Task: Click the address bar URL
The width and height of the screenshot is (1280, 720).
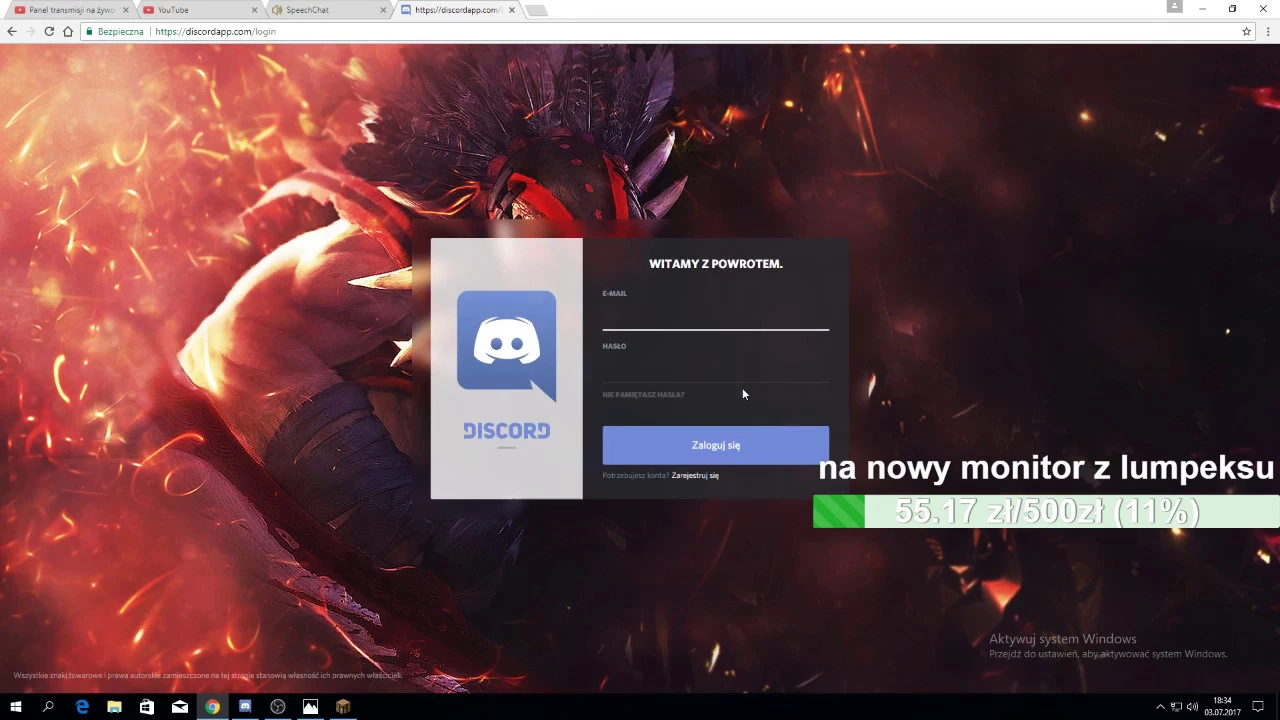Action: (x=215, y=32)
